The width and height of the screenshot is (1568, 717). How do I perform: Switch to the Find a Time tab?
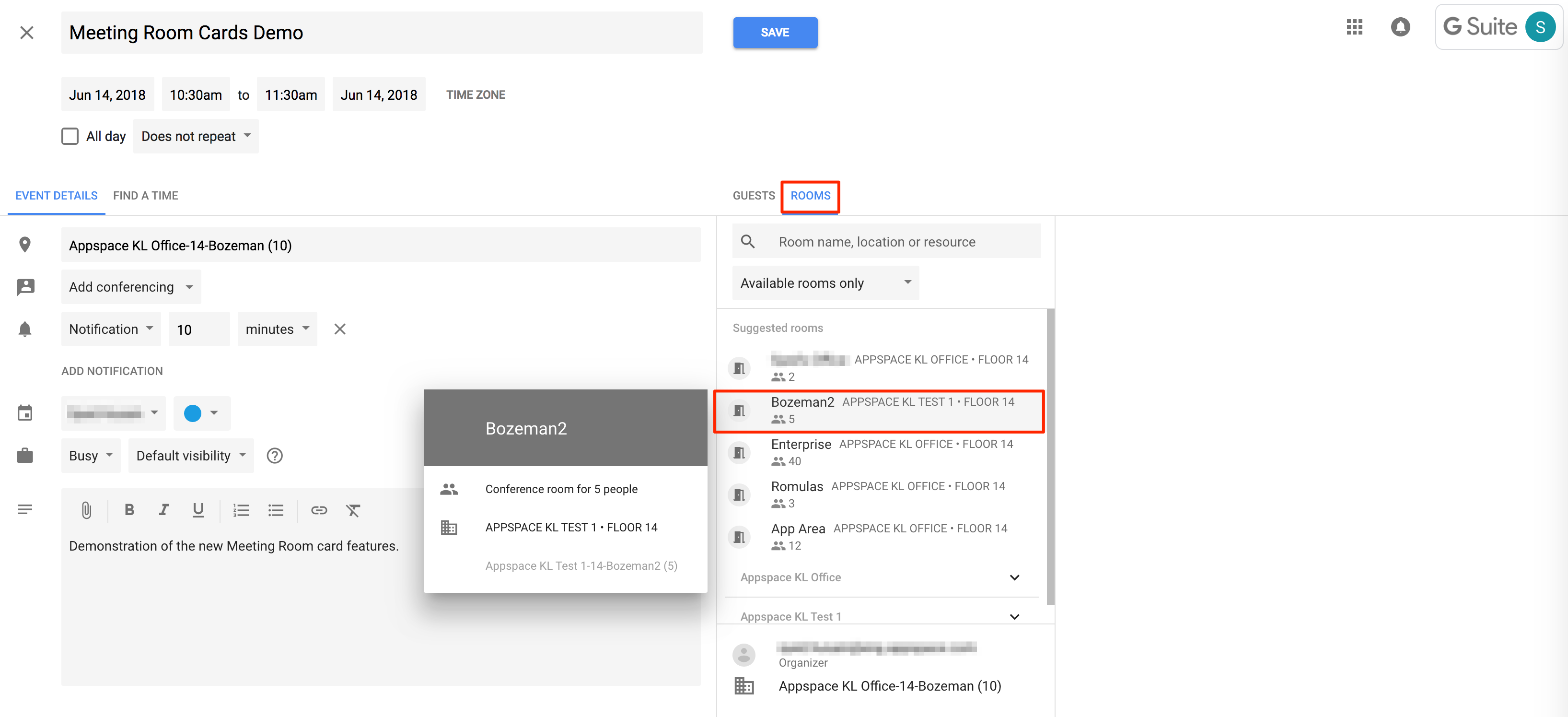[x=145, y=196]
